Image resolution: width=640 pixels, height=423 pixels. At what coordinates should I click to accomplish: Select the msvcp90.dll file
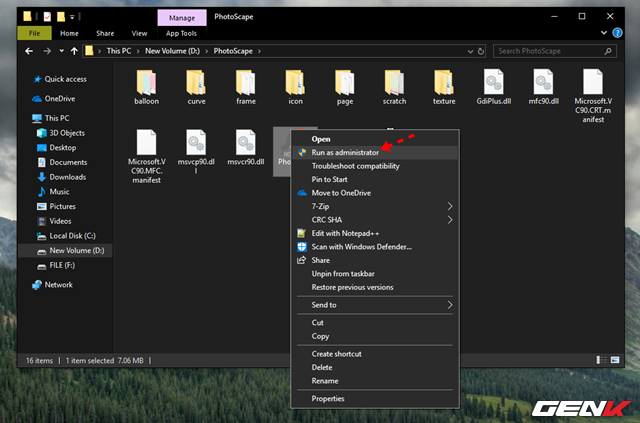coord(196,152)
